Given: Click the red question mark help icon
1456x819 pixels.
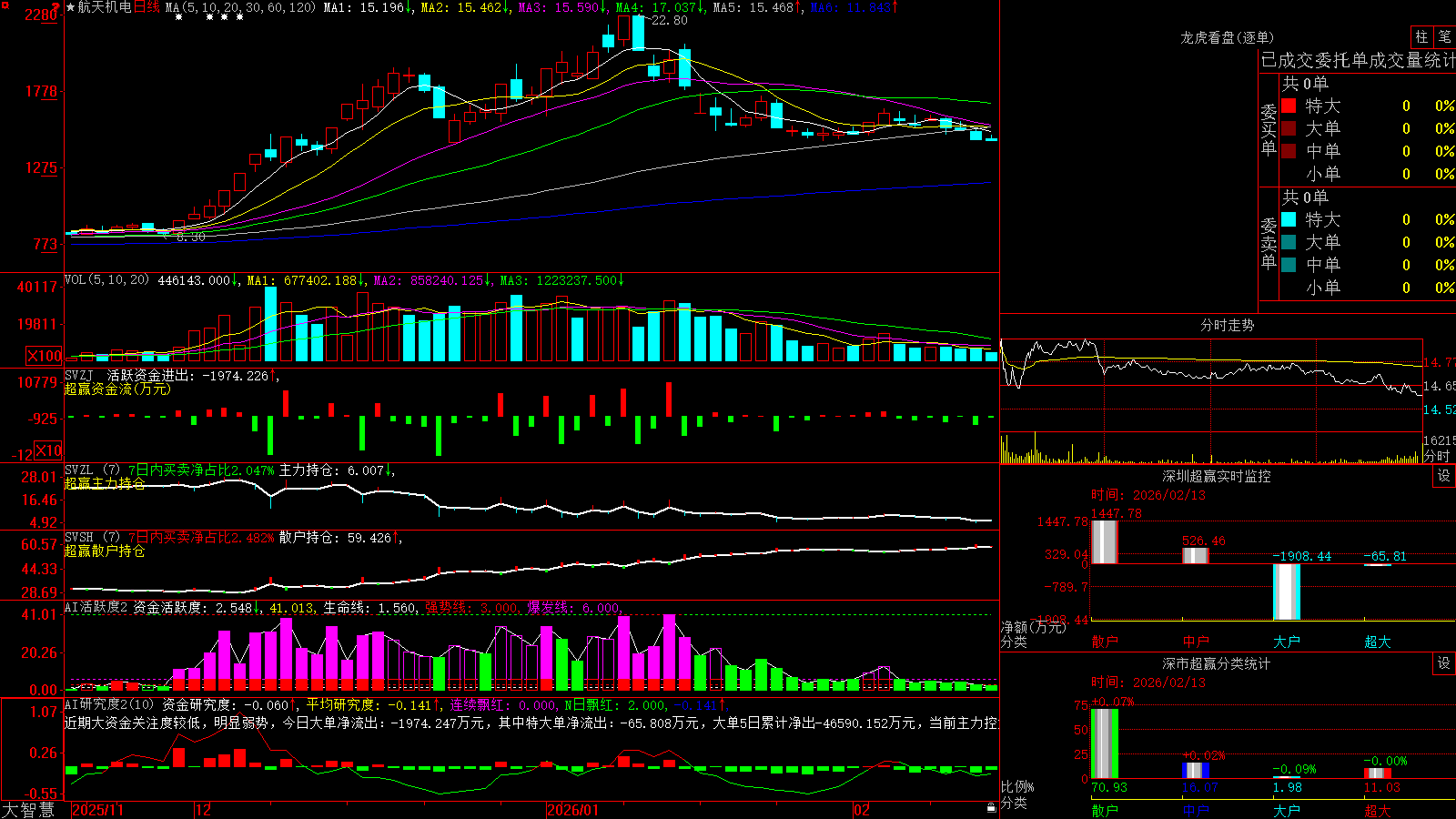Looking at the screenshot, I should [x=56, y=6].
